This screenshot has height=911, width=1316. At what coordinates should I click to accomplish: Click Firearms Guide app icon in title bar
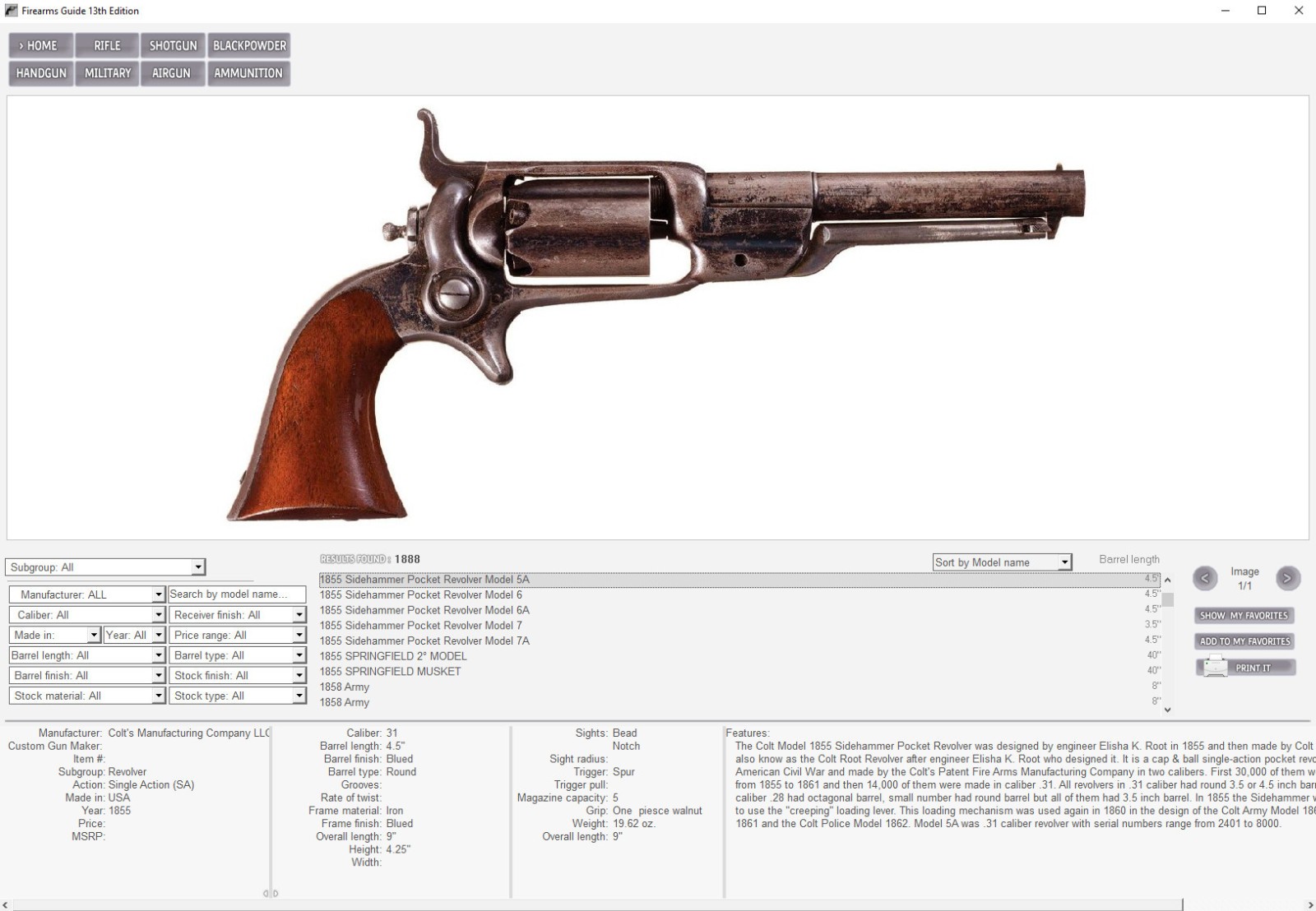tap(11, 11)
